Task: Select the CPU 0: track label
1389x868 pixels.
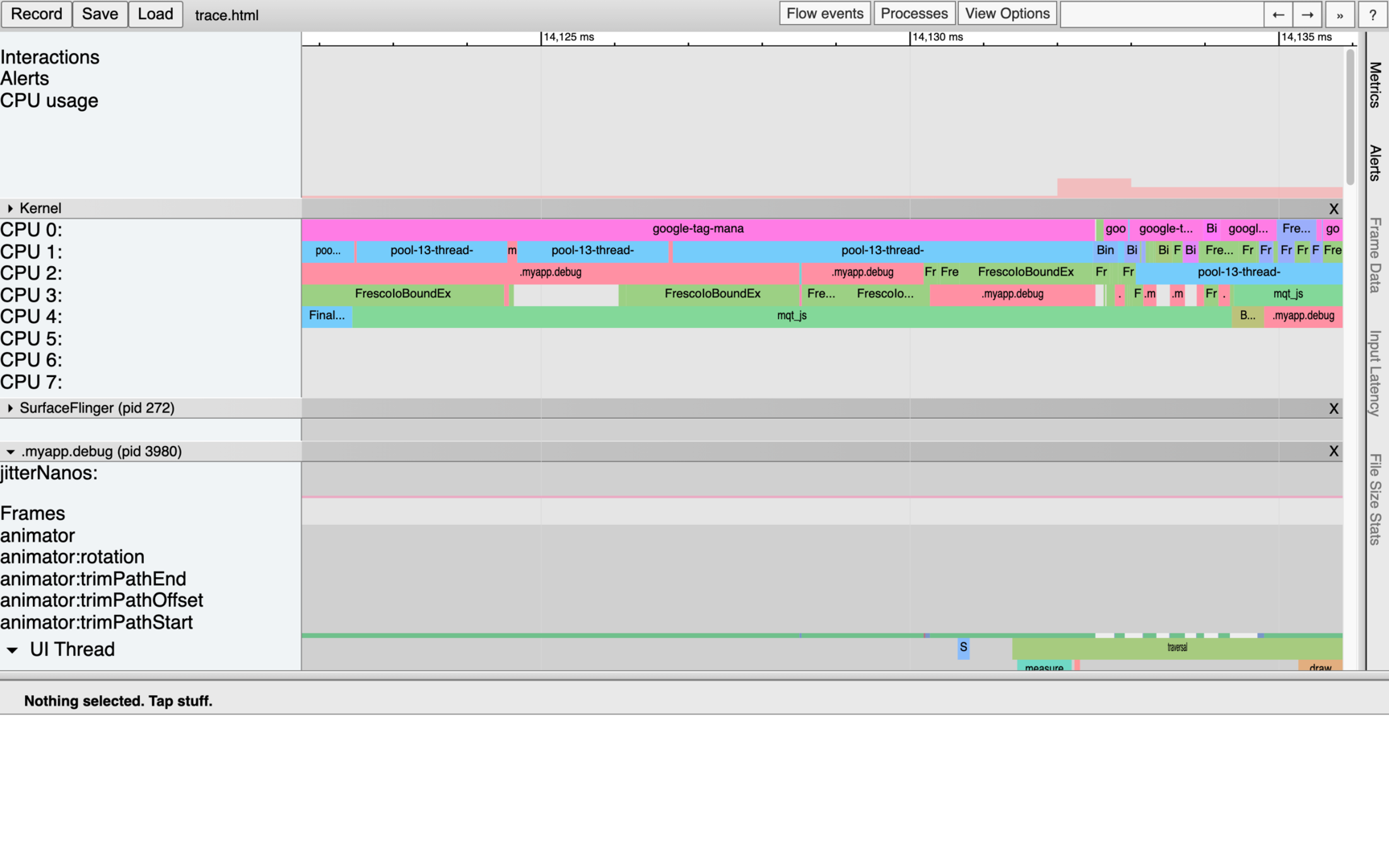Action: pyautogui.click(x=31, y=230)
